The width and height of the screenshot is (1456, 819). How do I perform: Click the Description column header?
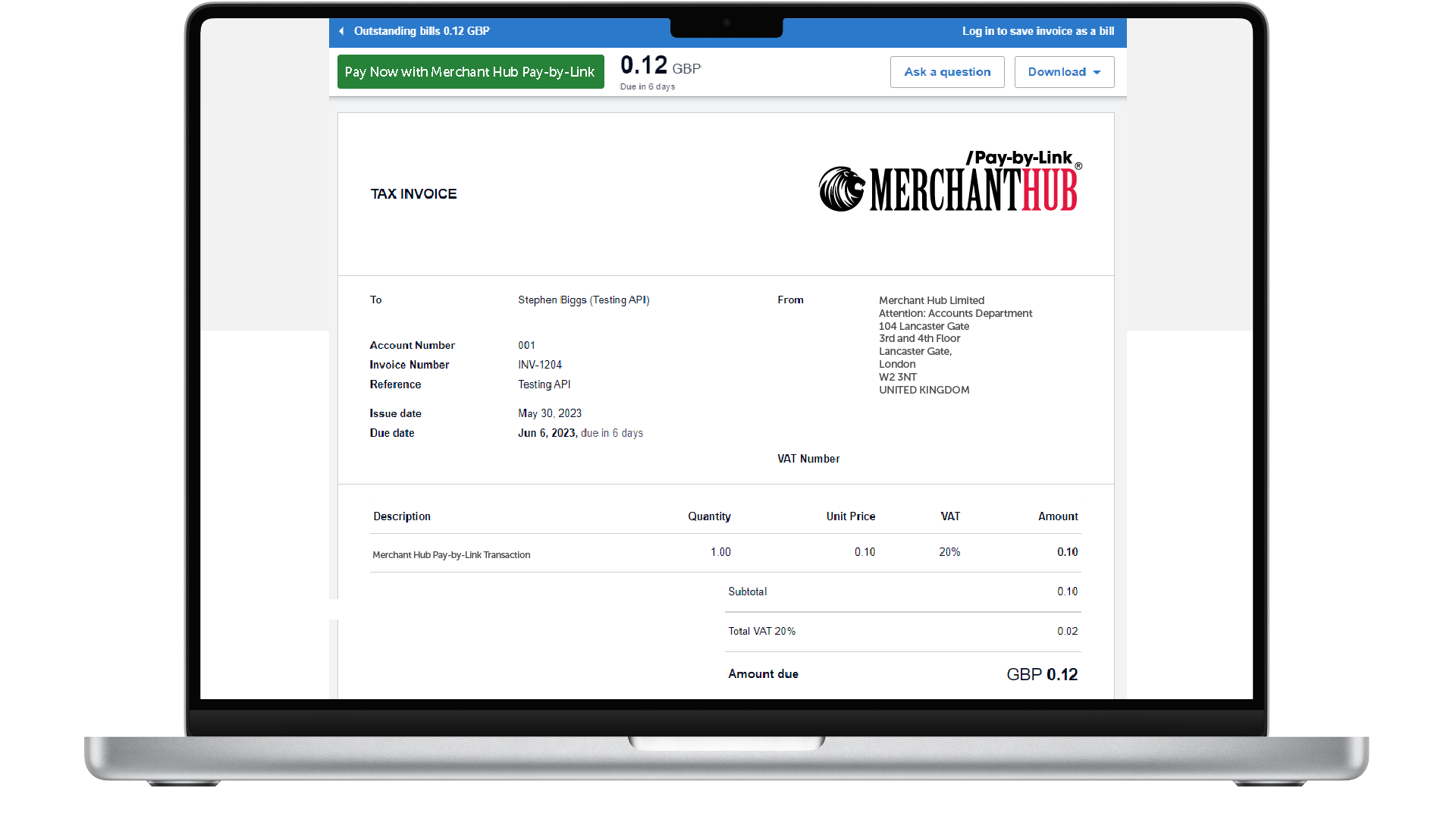click(x=402, y=516)
